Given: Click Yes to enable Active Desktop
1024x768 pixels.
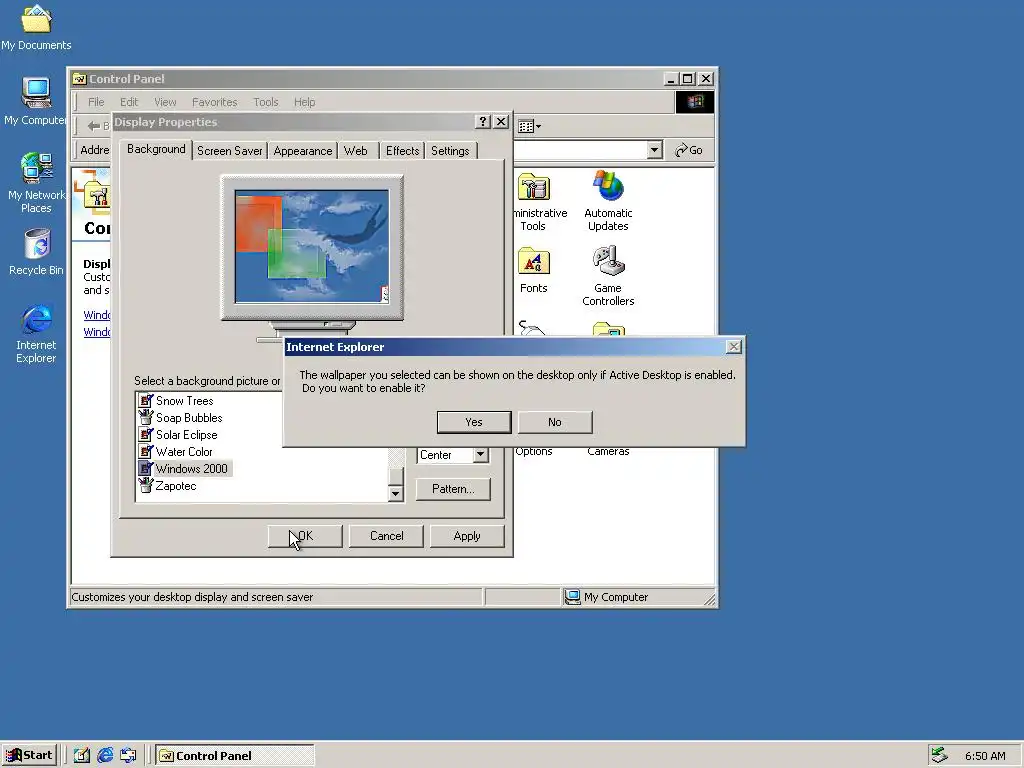Looking at the screenshot, I should [x=473, y=422].
